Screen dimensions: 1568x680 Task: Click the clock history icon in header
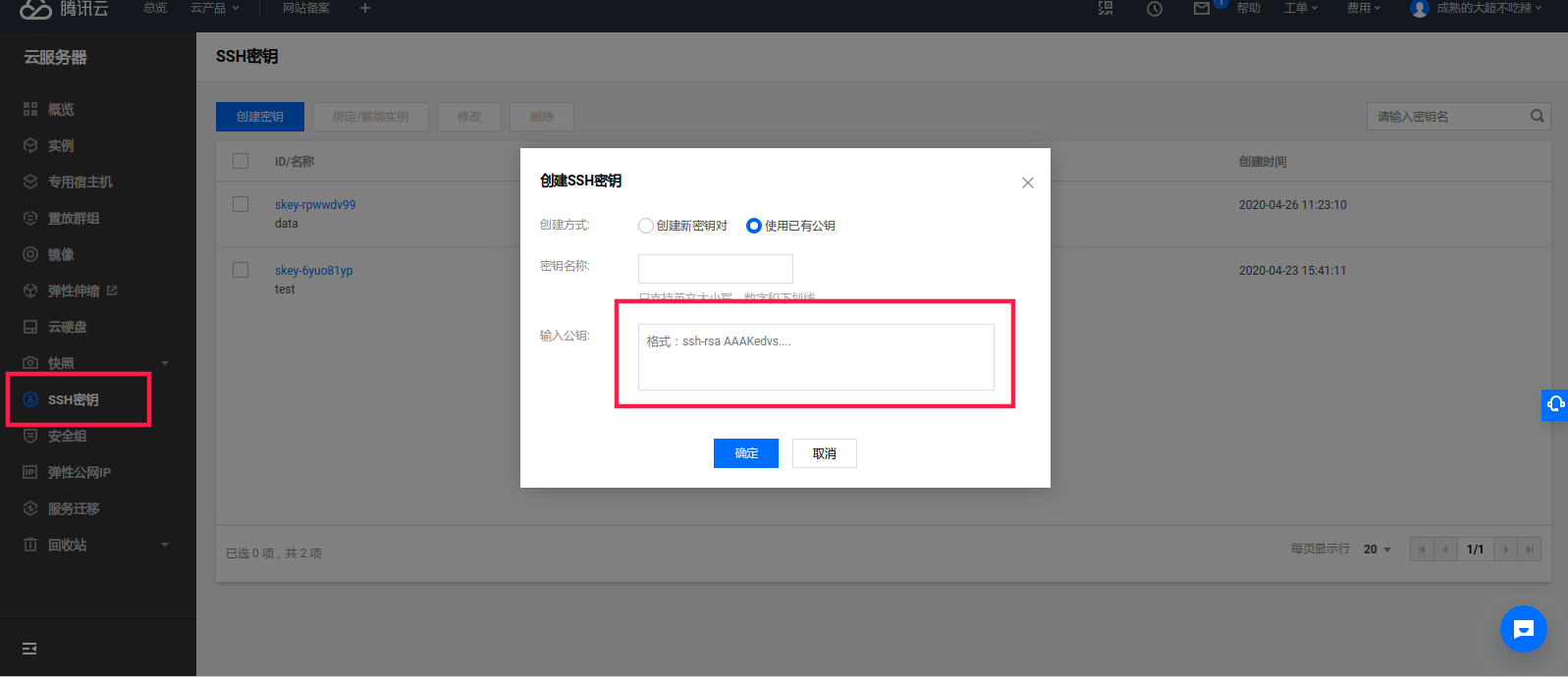(x=1155, y=9)
